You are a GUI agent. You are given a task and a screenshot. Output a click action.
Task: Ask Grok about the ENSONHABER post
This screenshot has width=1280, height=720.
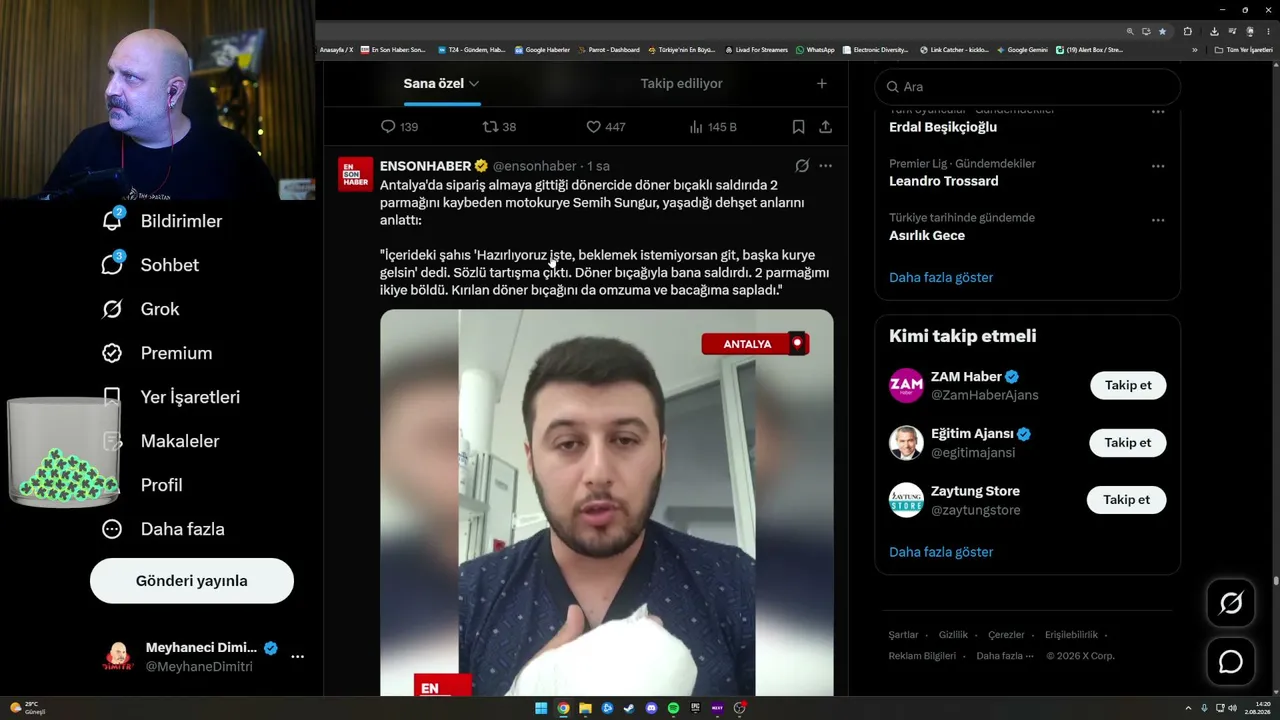[x=802, y=166]
